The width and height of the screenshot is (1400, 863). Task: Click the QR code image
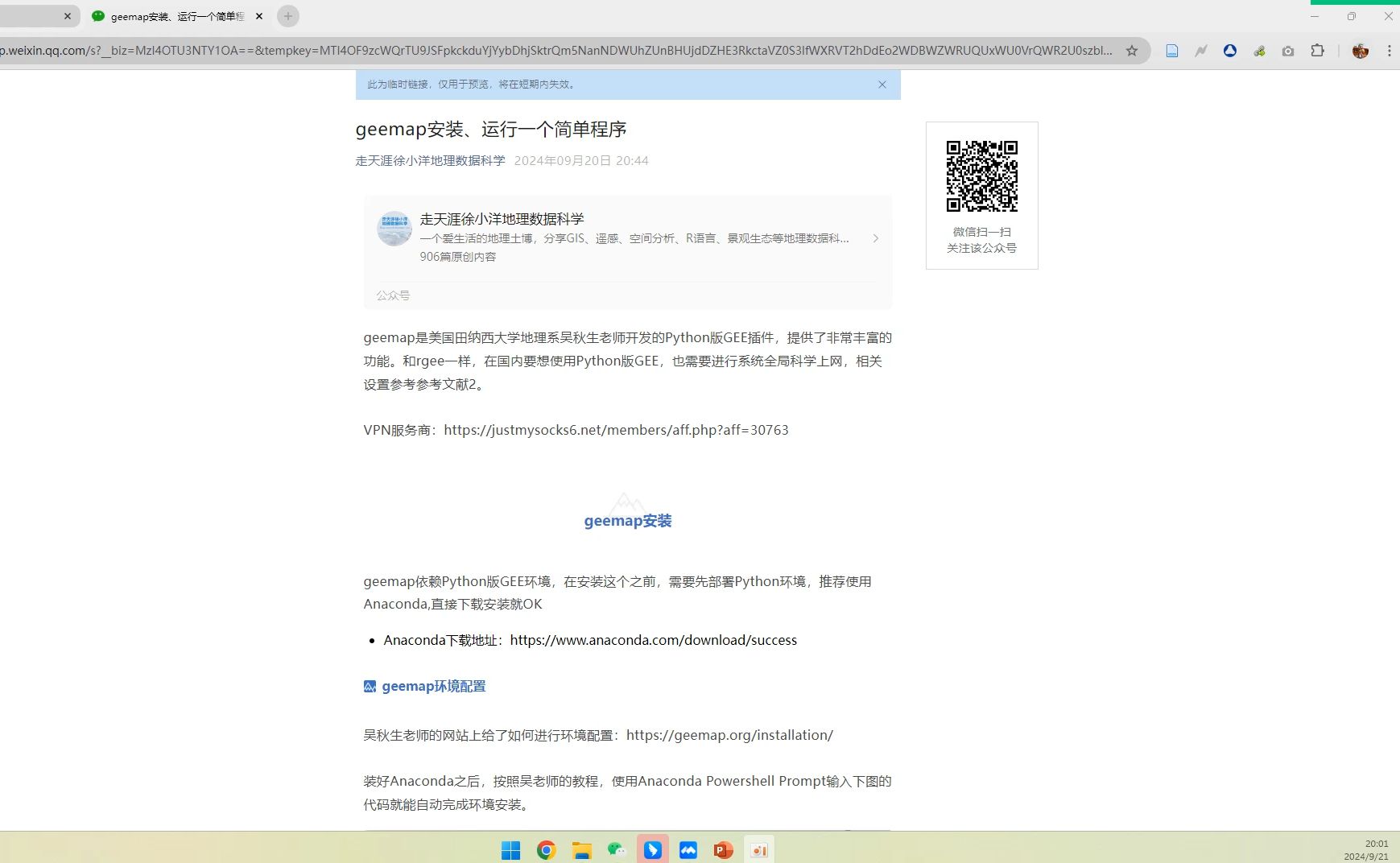(x=982, y=176)
